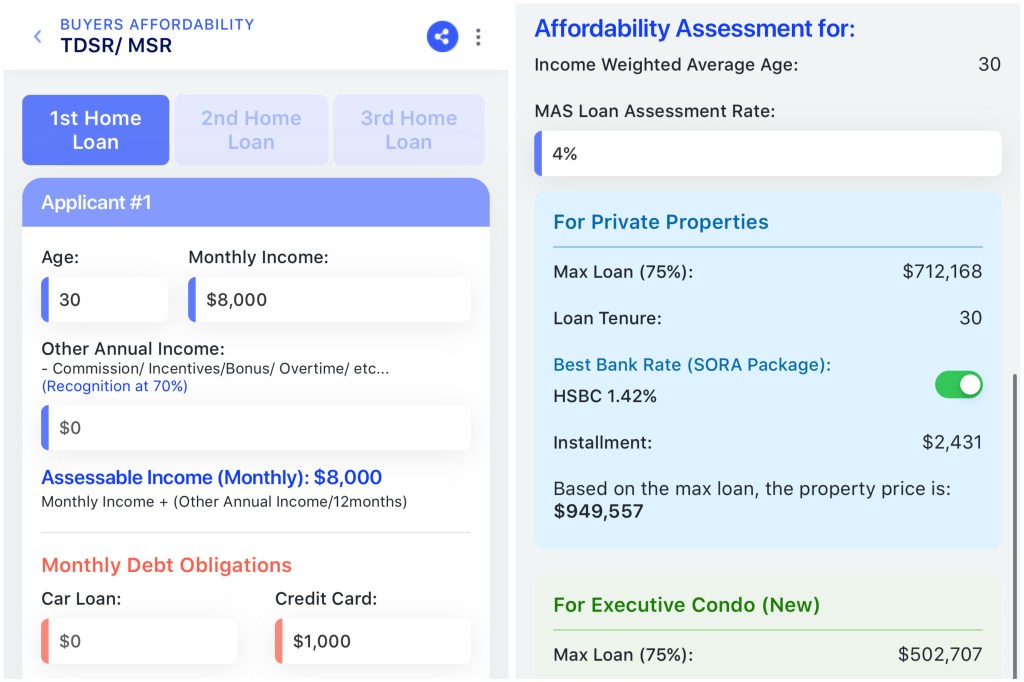Click the Other Annual Income field
The height and width of the screenshot is (682, 1024).
[256, 428]
